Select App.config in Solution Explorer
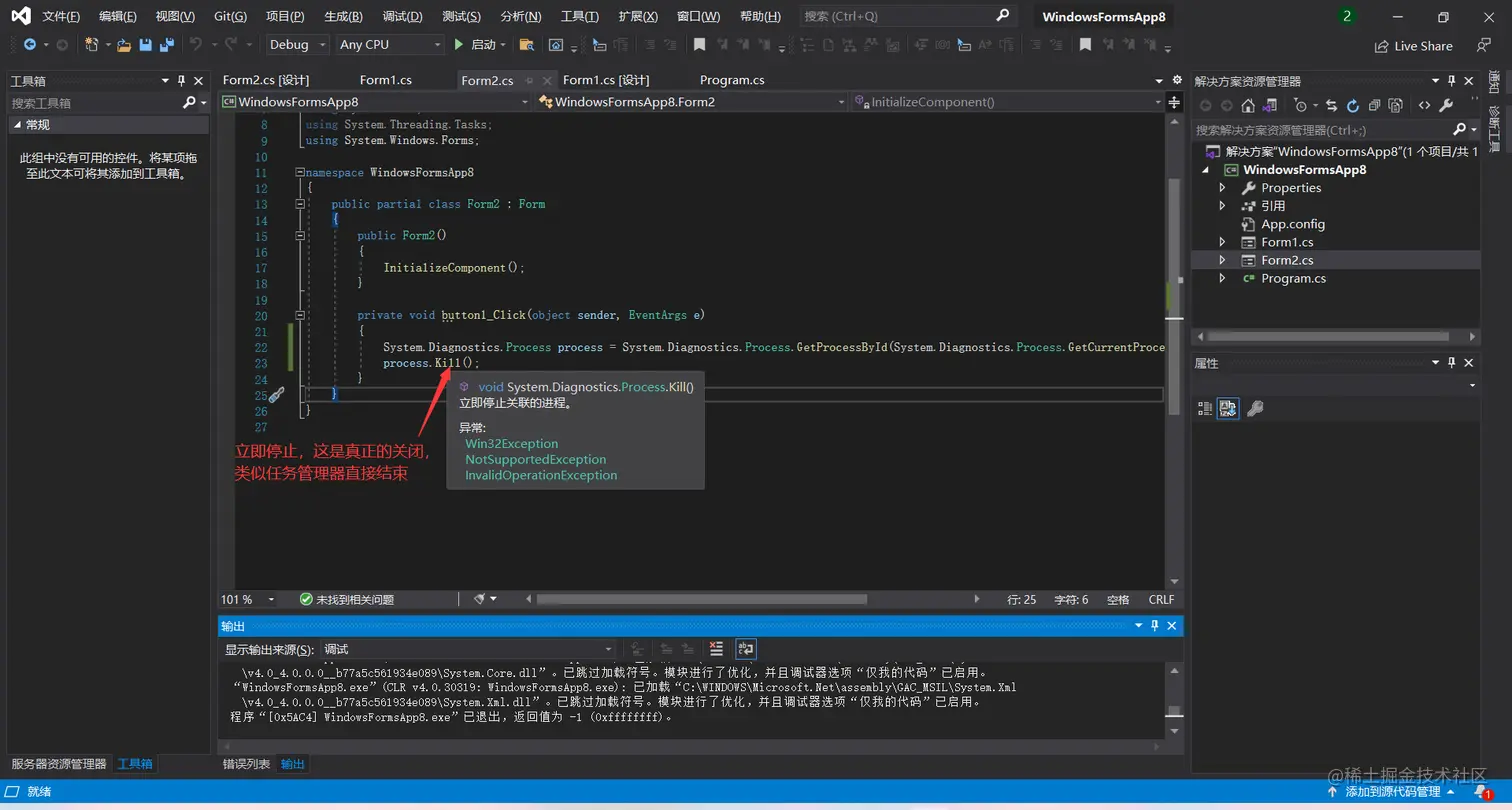 tap(1292, 224)
